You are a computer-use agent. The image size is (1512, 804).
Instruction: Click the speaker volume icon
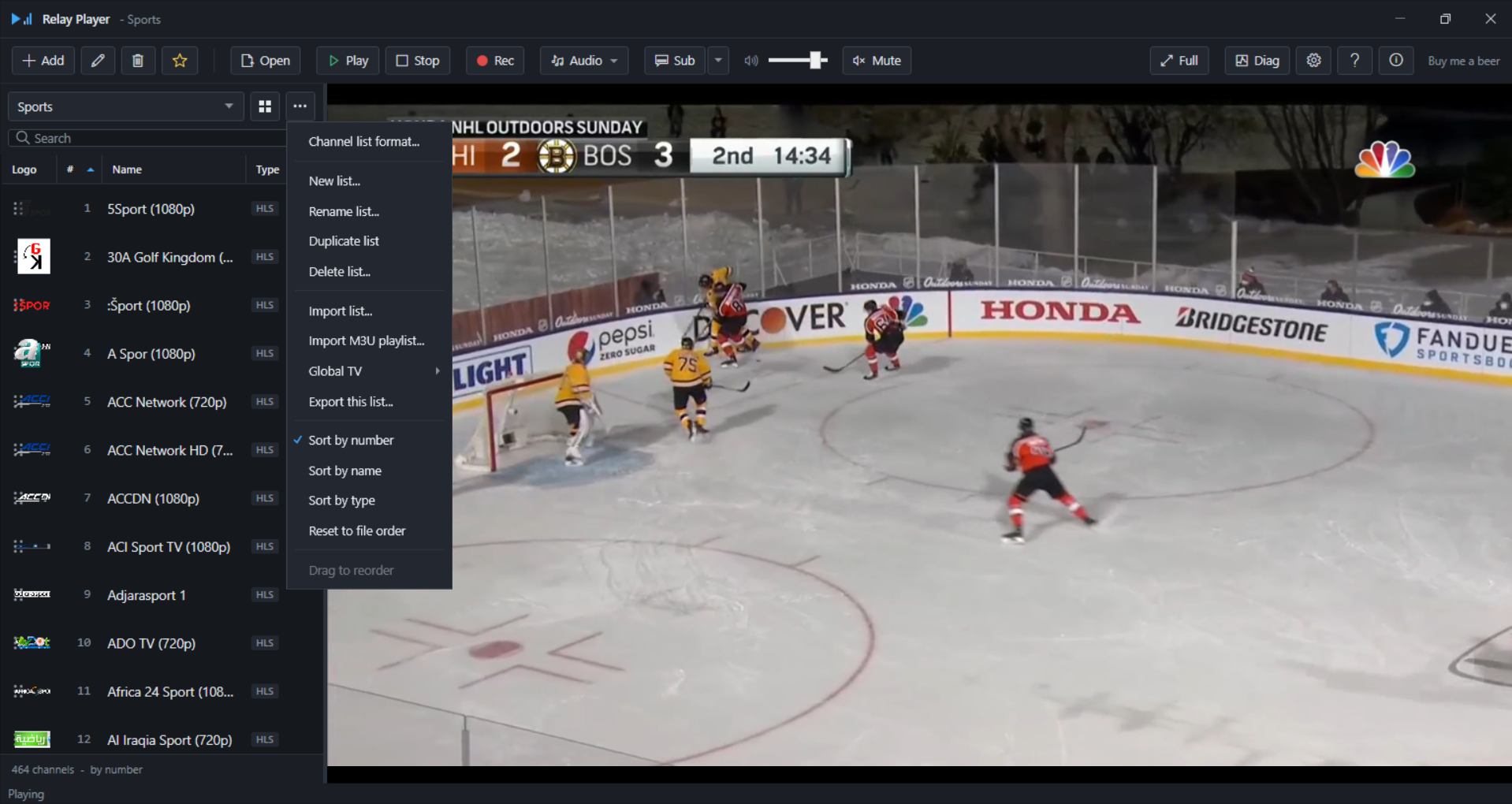click(x=751, y=61)
